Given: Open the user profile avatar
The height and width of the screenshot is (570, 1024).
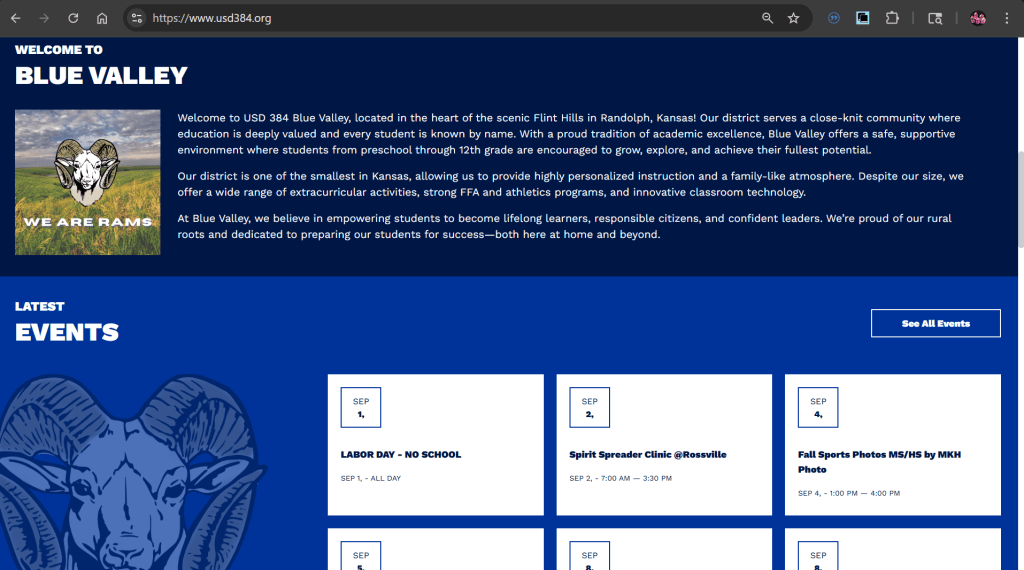Looking at the screenshot, I should click(x=978, y=18).
